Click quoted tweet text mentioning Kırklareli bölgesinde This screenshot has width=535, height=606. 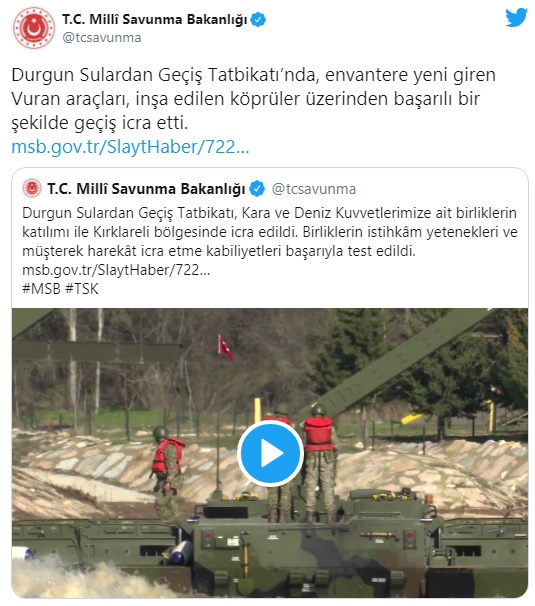(x=269, y=232)
